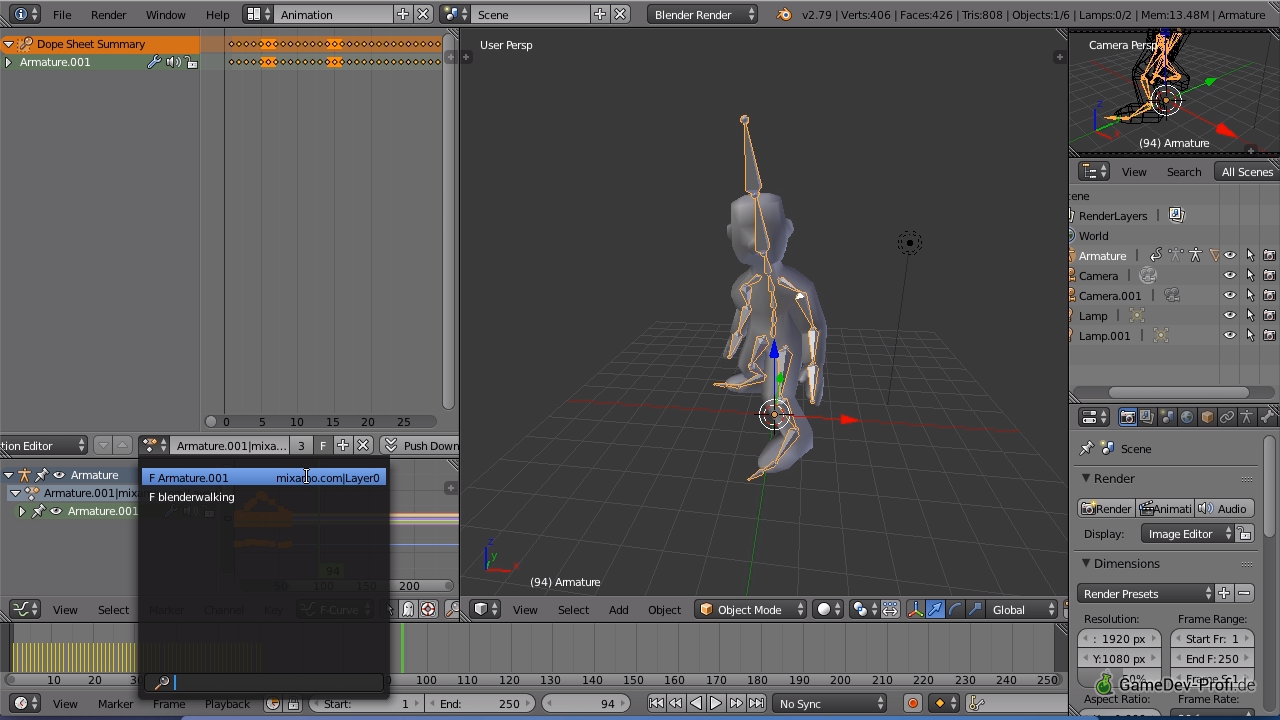Open the timeline Playback menu
This screenshot has width=1280, height=720.
(x=227, y=704)
